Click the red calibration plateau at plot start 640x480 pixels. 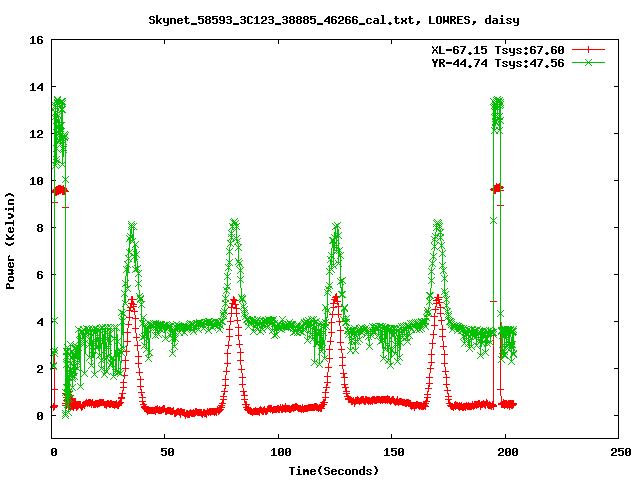60,190
